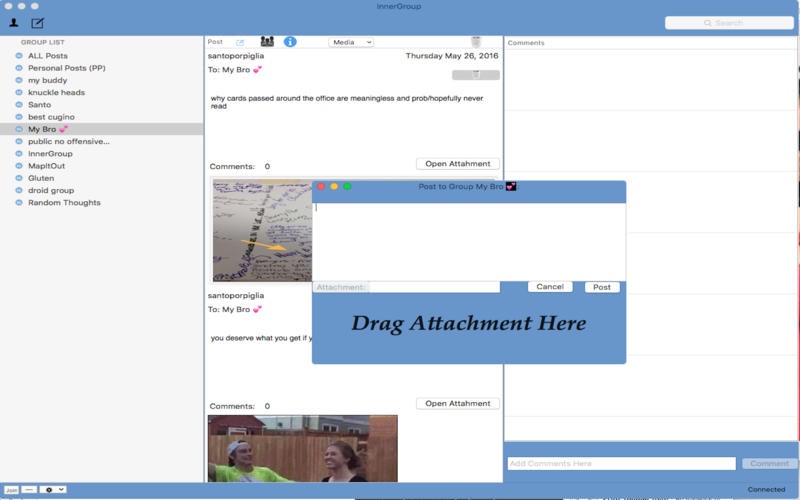Select Random Thoughts group
This screenshot has height=500, width=800.
(x=64, y=203)
